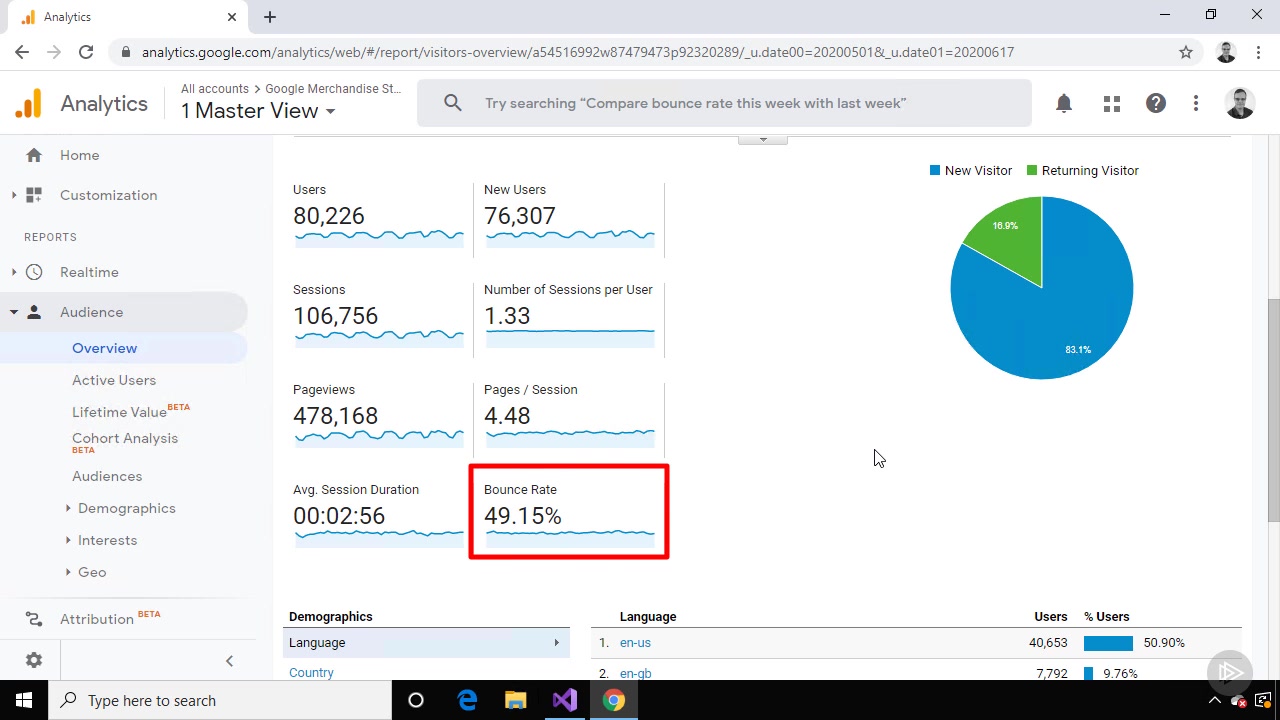Select Active Users in Audience menu
Viewport: 1280px width, 720px height.
pyautogui.click(x=114, y=380)
